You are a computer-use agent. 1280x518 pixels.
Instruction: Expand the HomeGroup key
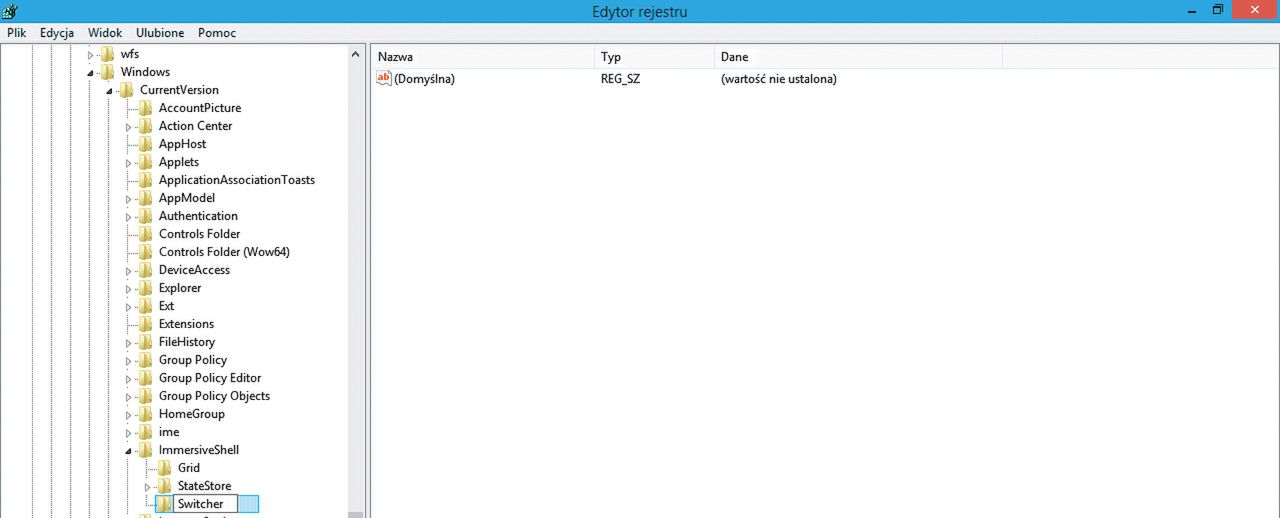coord(128,414)
